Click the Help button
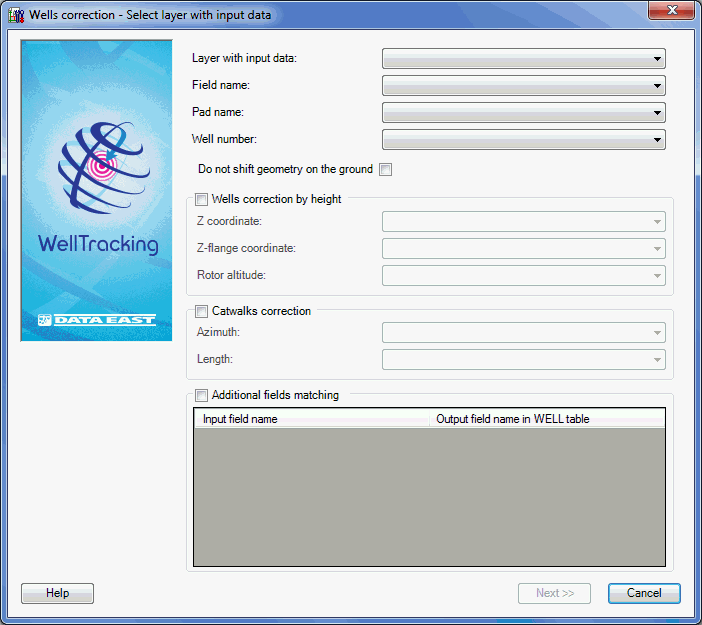Viewport: 702px width, 625px height. click(x=57, y=593)
